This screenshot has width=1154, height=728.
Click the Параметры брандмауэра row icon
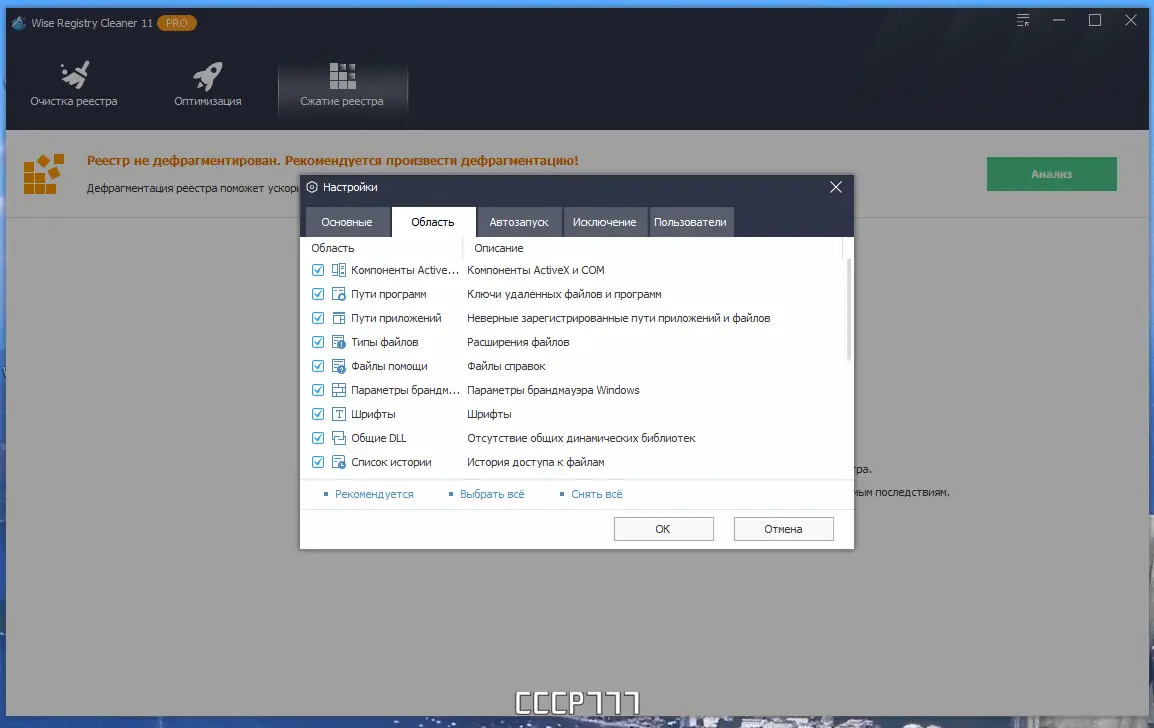point(339,390)
